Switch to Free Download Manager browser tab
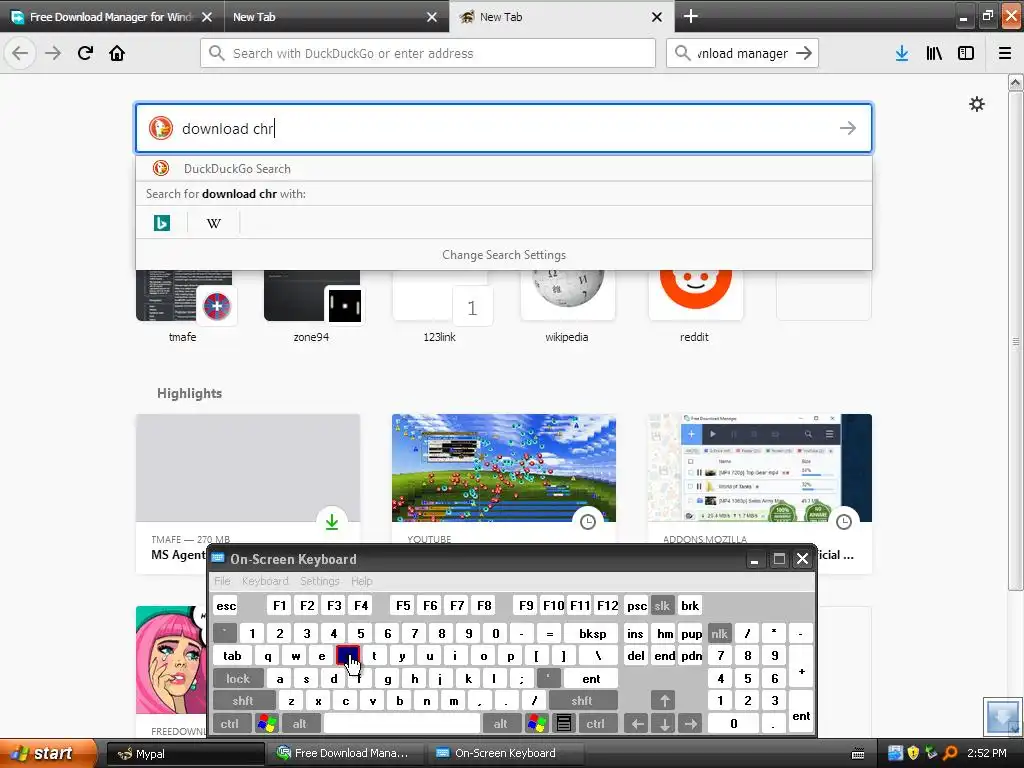Image resolution: width=1024 pixels, height=768 pixels. [x=111, y=17]
